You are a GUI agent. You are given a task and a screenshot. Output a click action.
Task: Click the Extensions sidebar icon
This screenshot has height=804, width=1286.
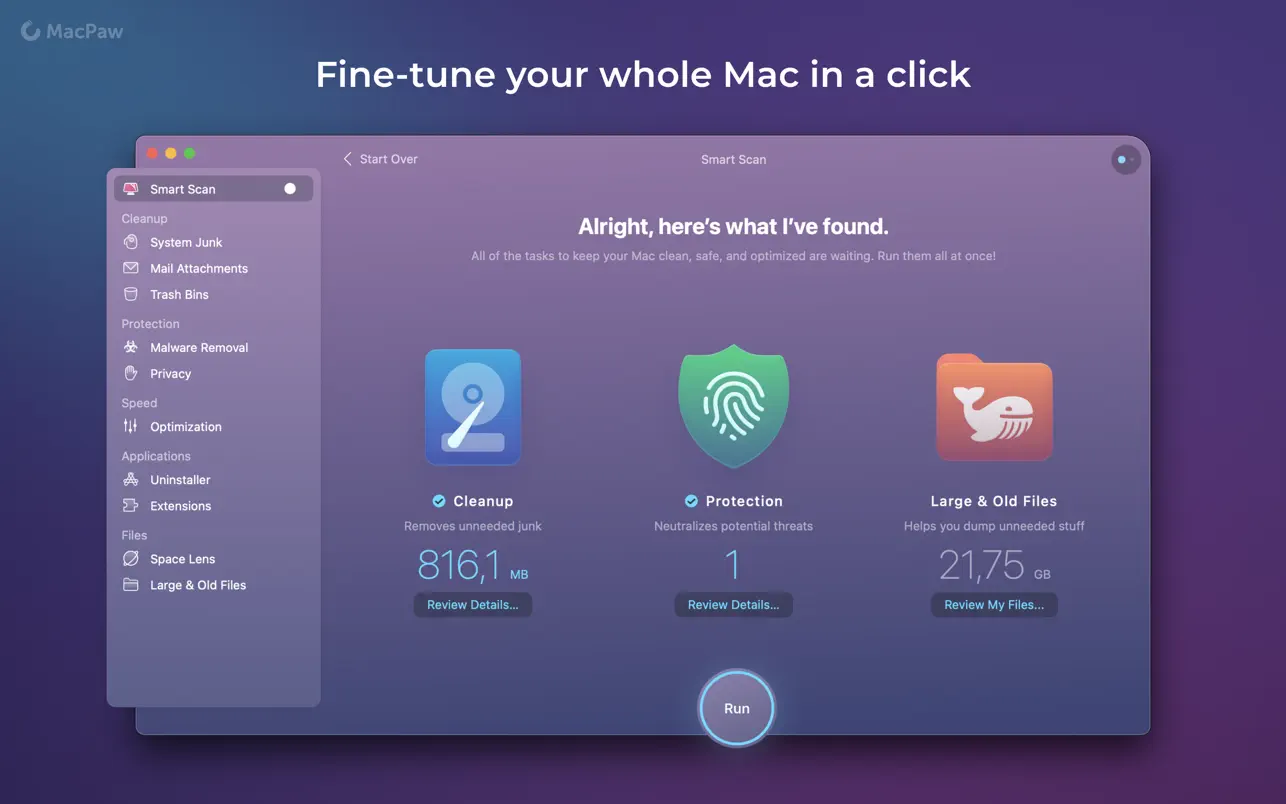[130, 505]
